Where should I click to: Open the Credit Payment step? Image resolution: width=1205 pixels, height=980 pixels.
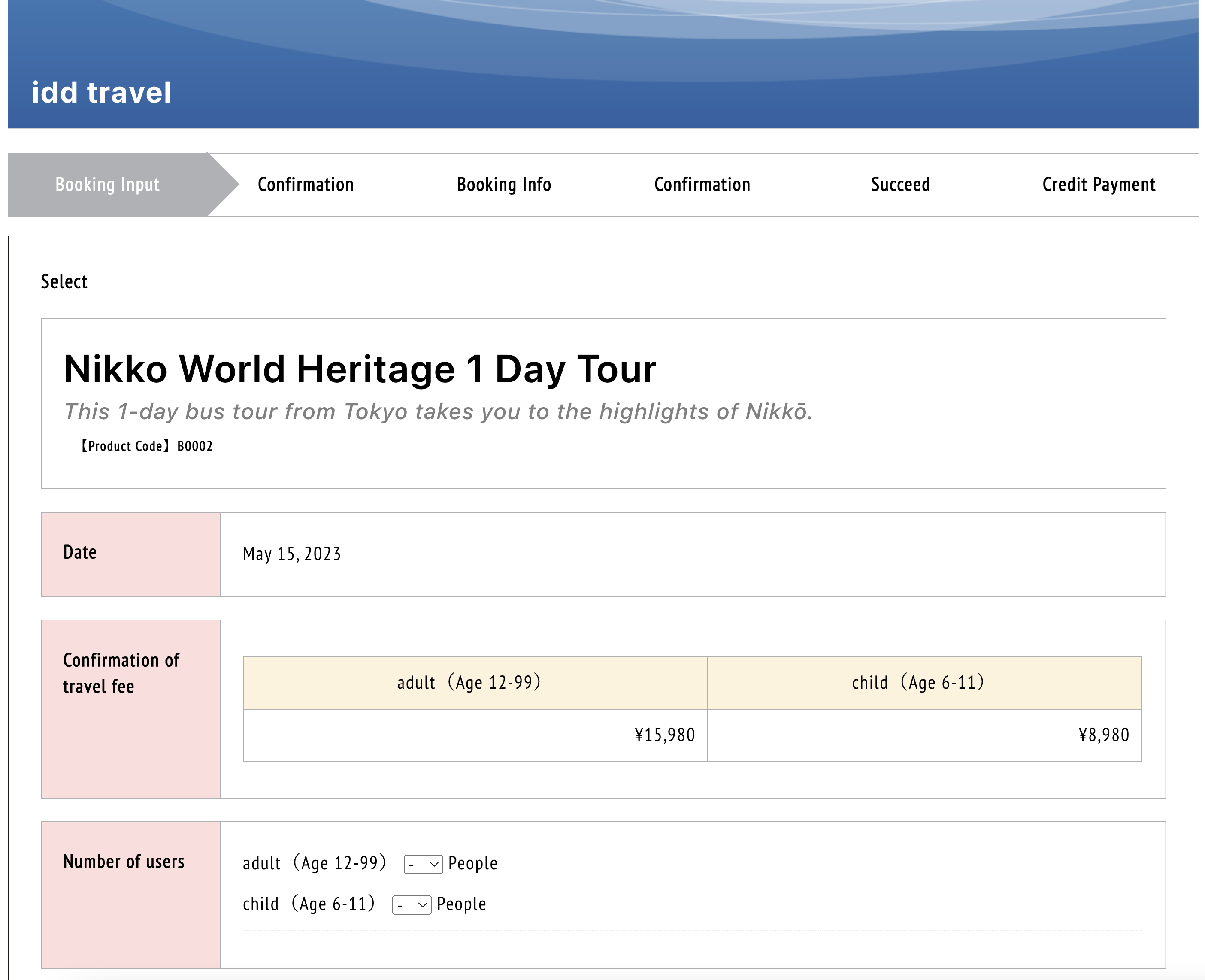(1098, 185)
